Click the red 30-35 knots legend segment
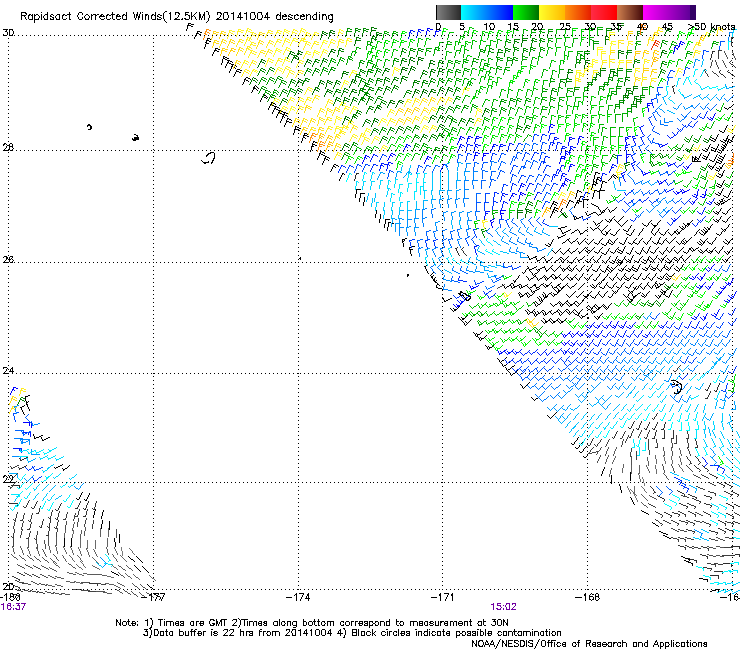Screen dimensions: 740x650 [604, 12]
